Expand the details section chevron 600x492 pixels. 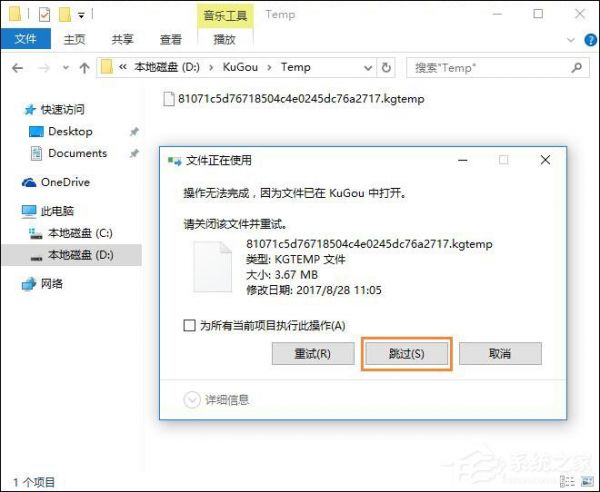pyautogui.click(x=192, y=400)
